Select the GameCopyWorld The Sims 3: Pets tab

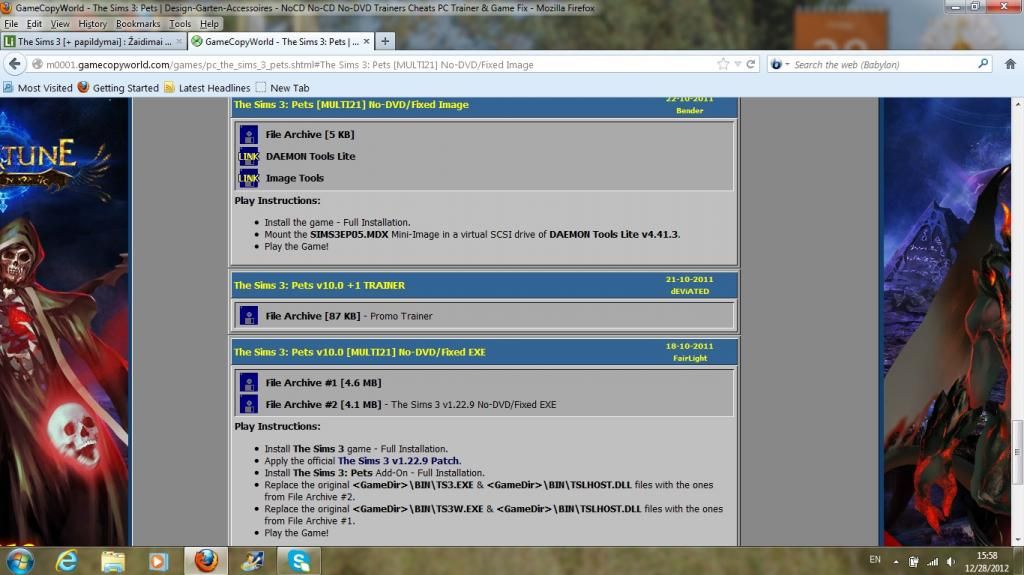pyautogui.click(x=281, y=41)
